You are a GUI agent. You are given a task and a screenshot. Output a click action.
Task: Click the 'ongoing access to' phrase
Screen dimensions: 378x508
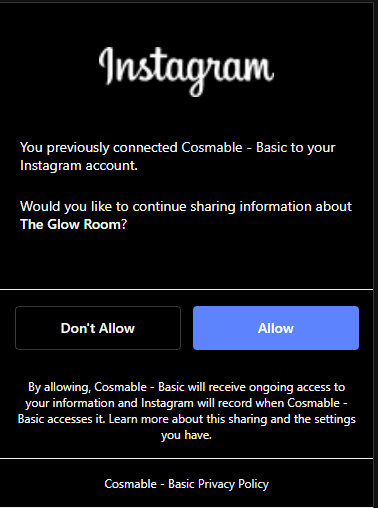[297, 387]
